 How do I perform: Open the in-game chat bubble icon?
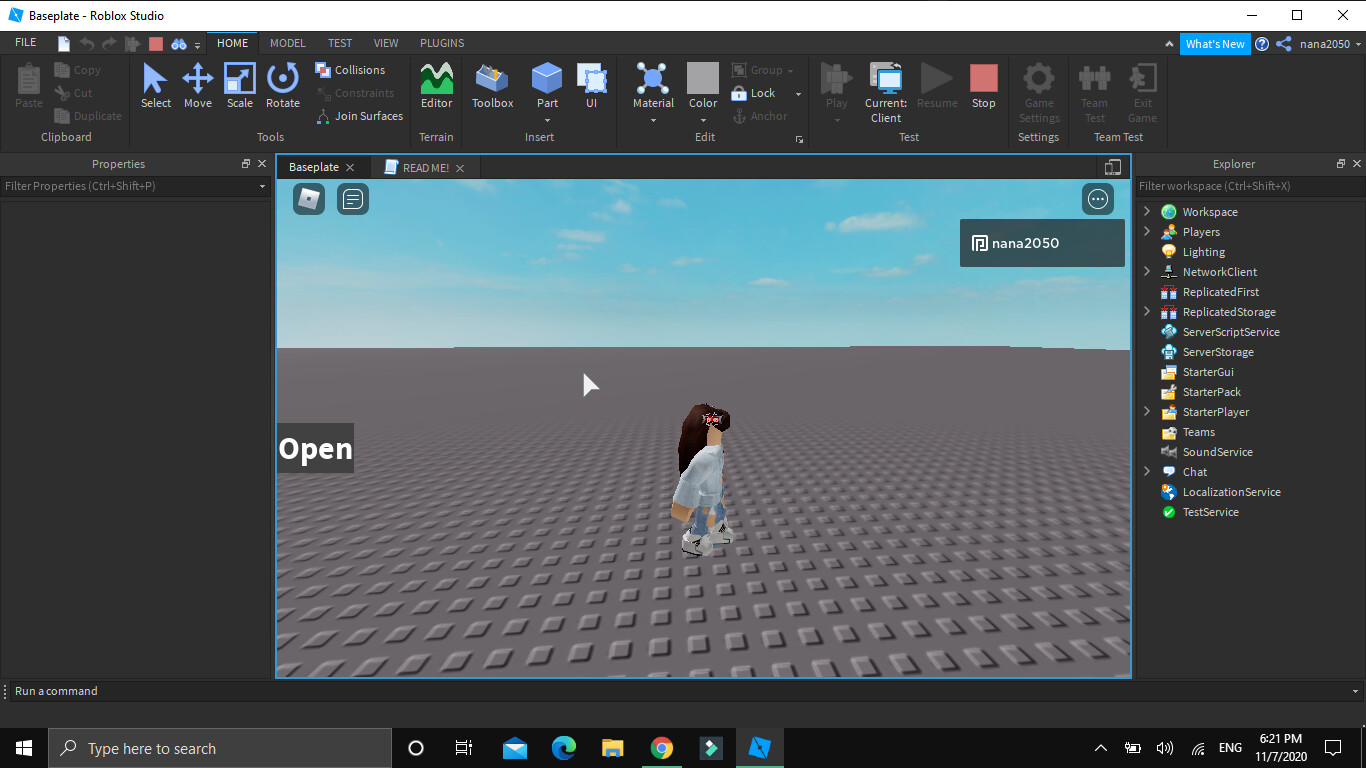coord(353,199)
